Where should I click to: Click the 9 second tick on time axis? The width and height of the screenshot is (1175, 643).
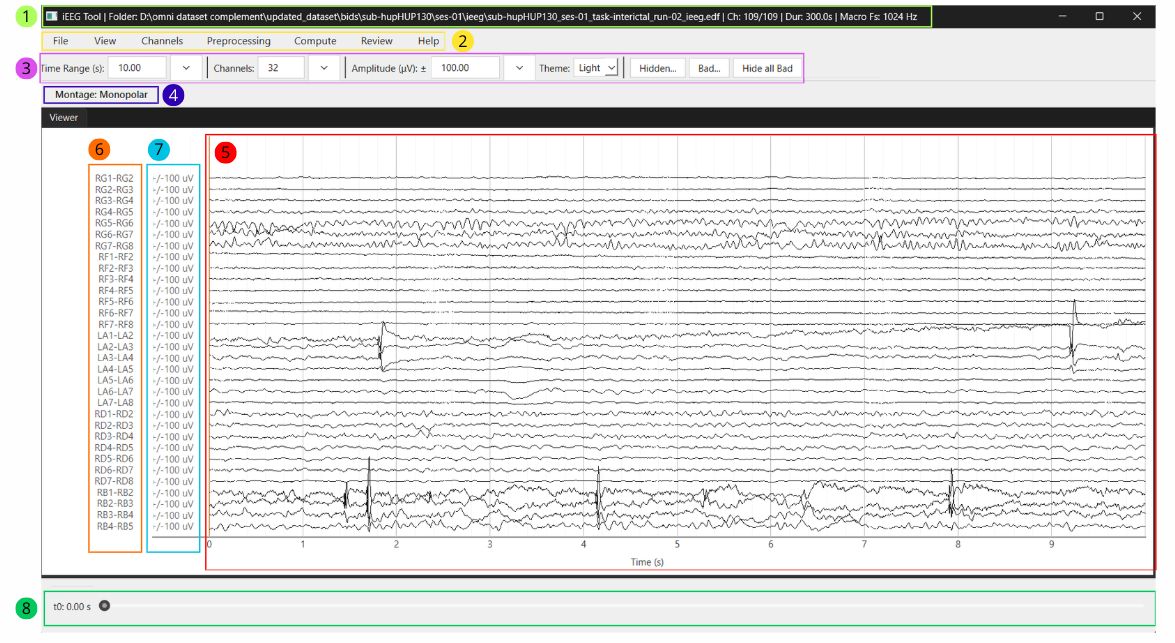(1051, 545)
